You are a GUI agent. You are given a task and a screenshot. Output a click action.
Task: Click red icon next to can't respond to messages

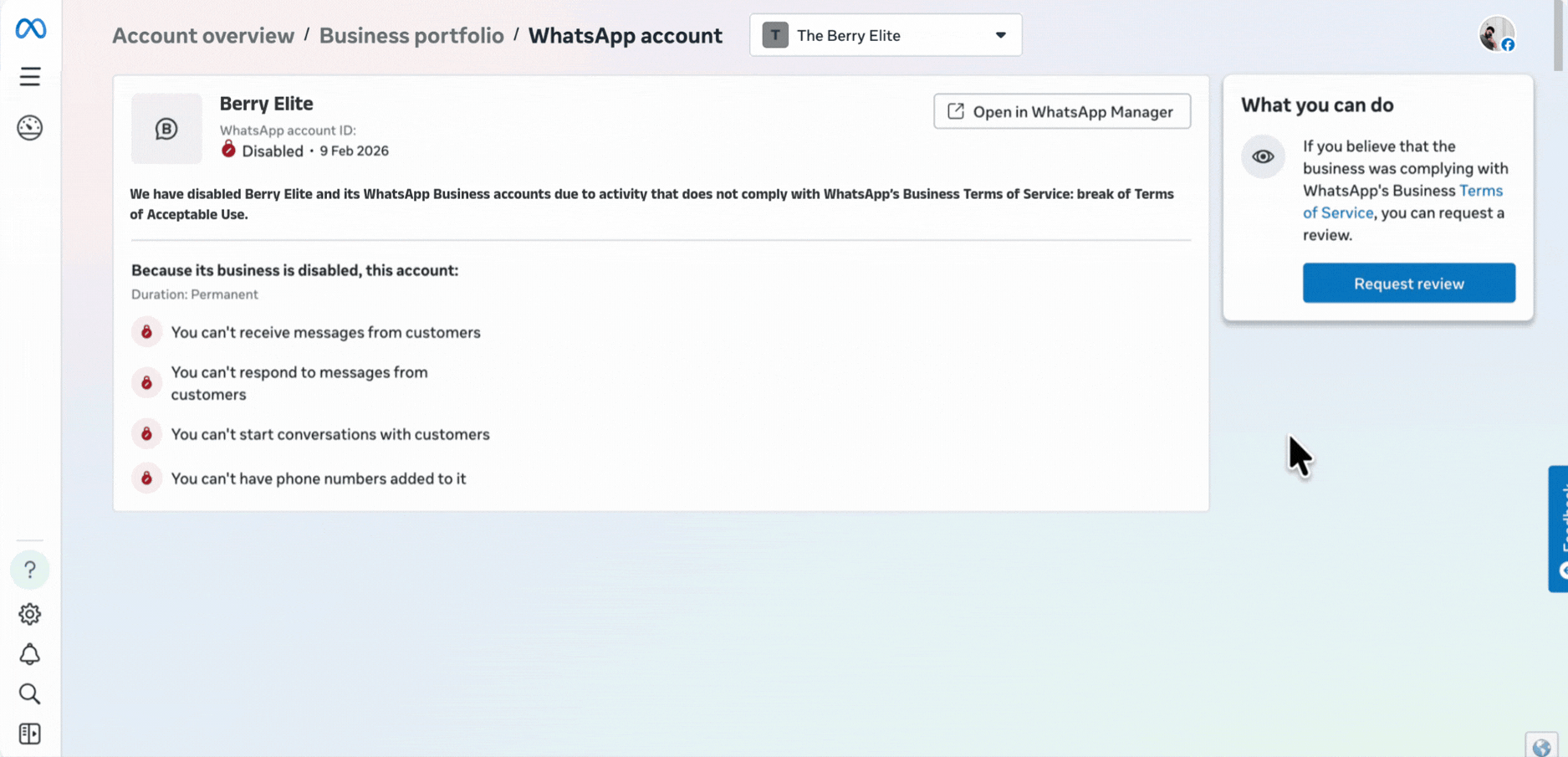[146, 383]
